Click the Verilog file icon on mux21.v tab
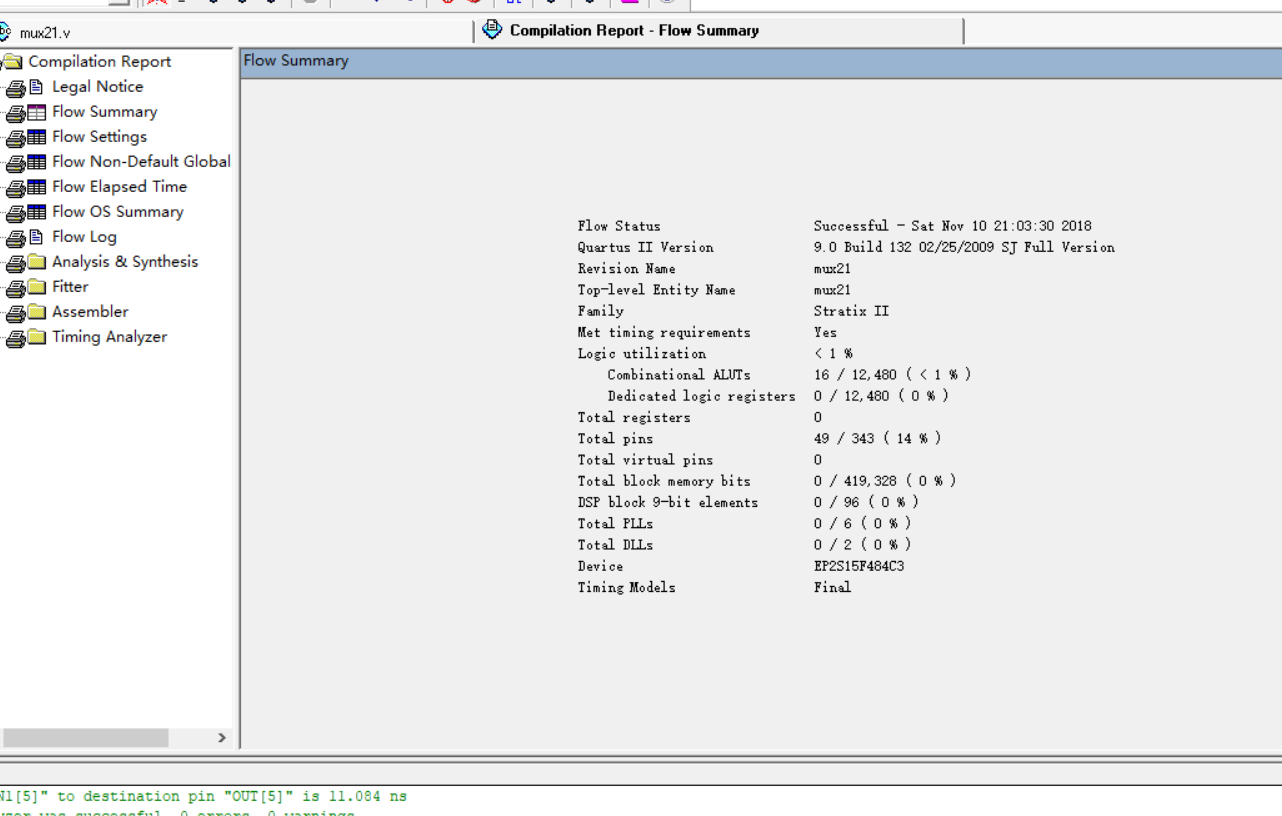1282x816 pixels. tap(5, 32)
